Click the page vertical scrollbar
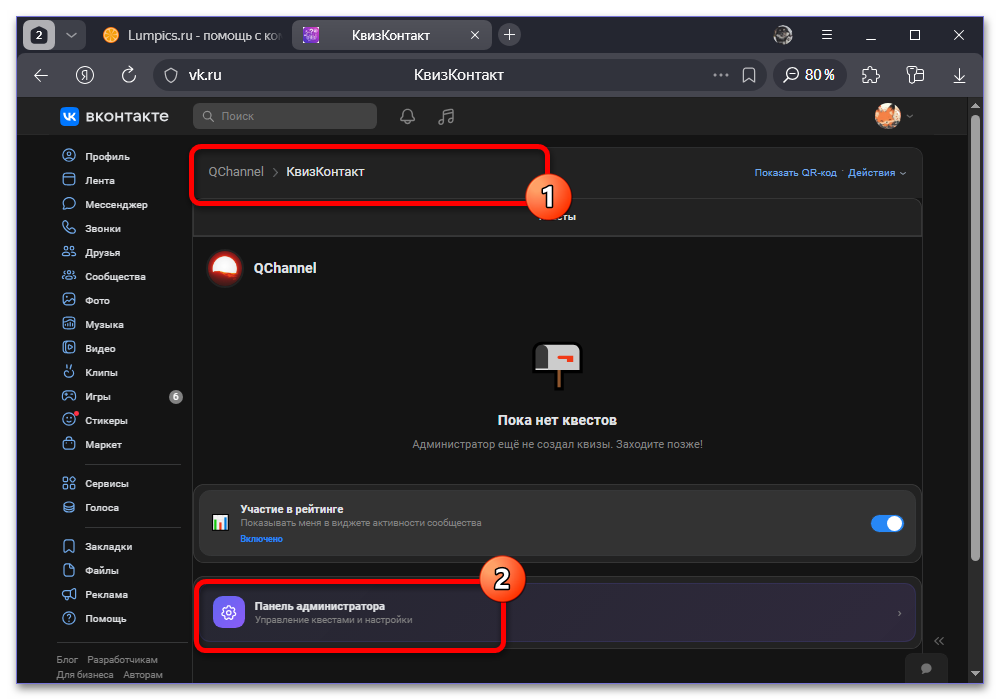 pyautogui.click(x=975, y=338)
